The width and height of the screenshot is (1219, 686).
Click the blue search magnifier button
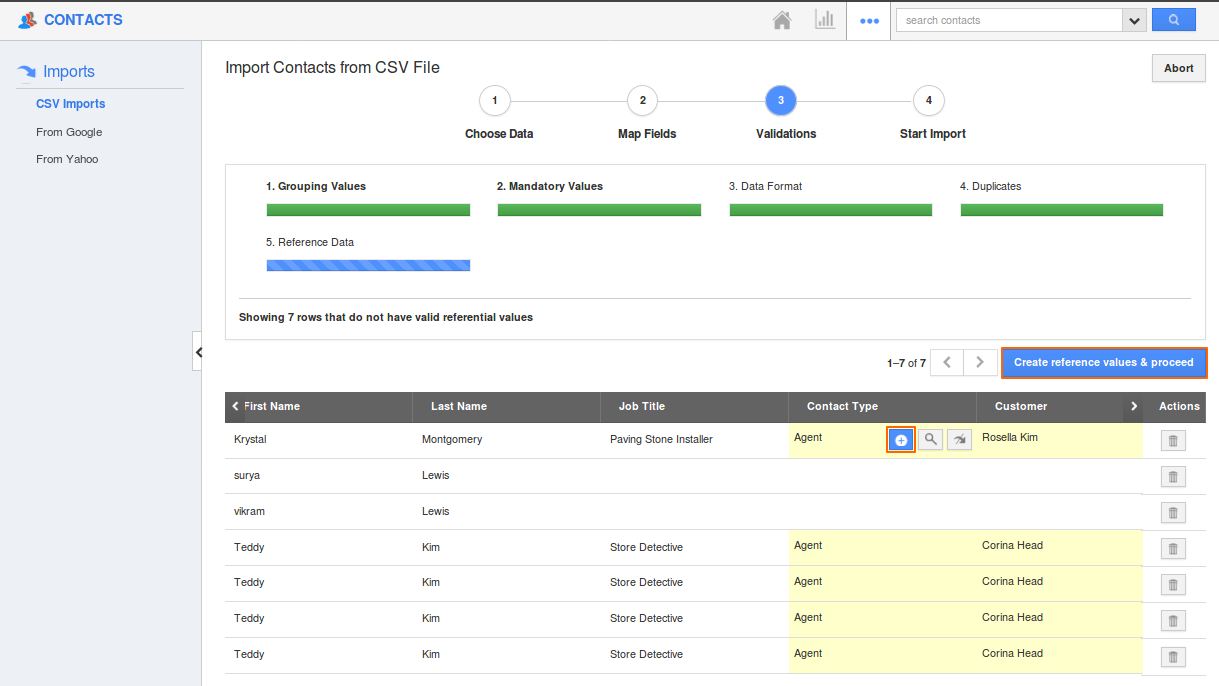pyautogui.click(x=1173, y=20)
